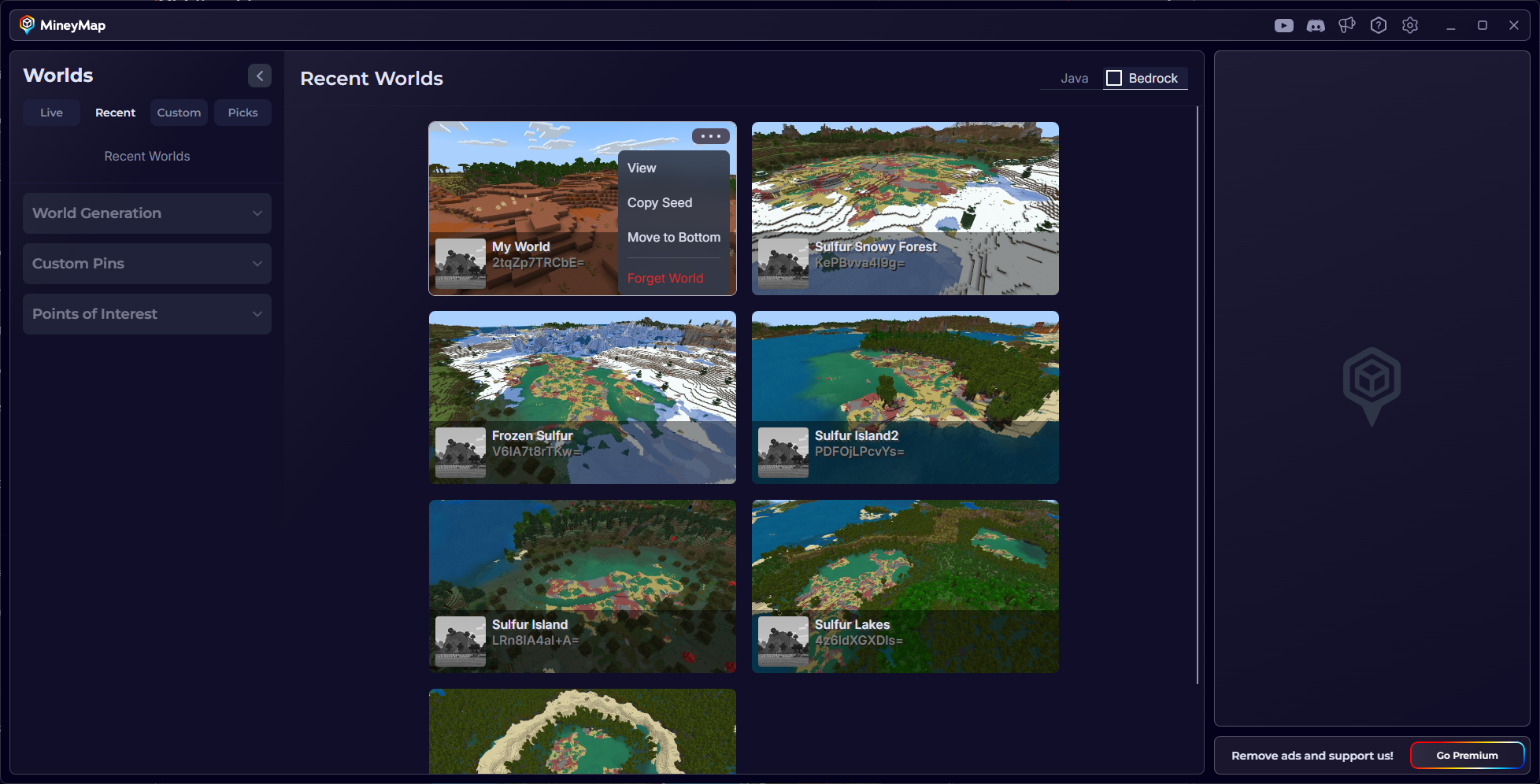Image resolution: width=1540 pixels, height=784 pixels.
Task: Click the Recent Worlds sidebar label
Action: (147, 156)
